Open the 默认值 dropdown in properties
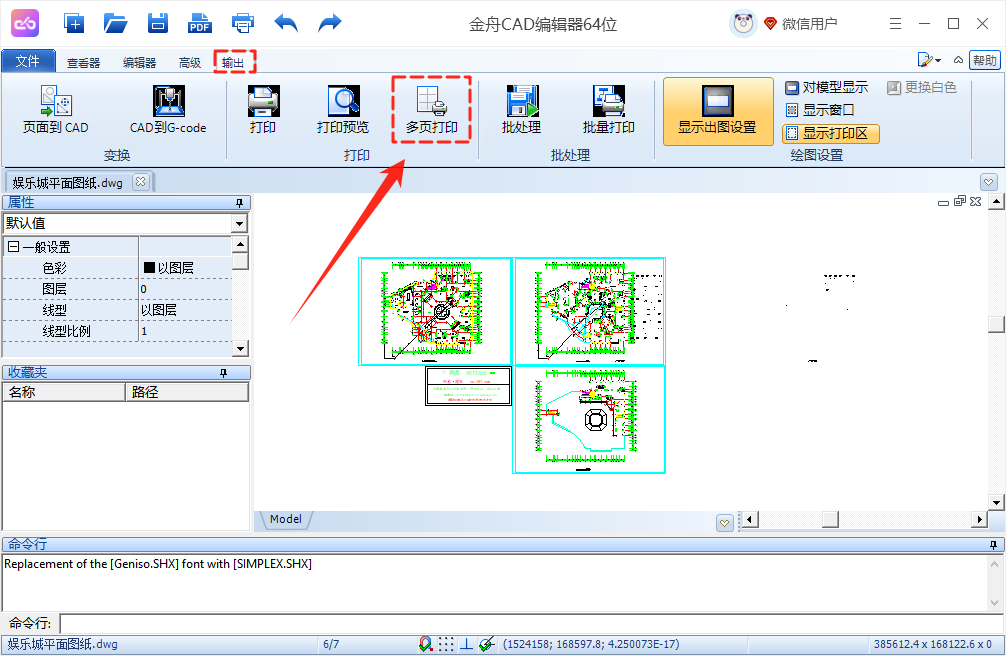Viewport: 1006px width, 656px height. 239,223
